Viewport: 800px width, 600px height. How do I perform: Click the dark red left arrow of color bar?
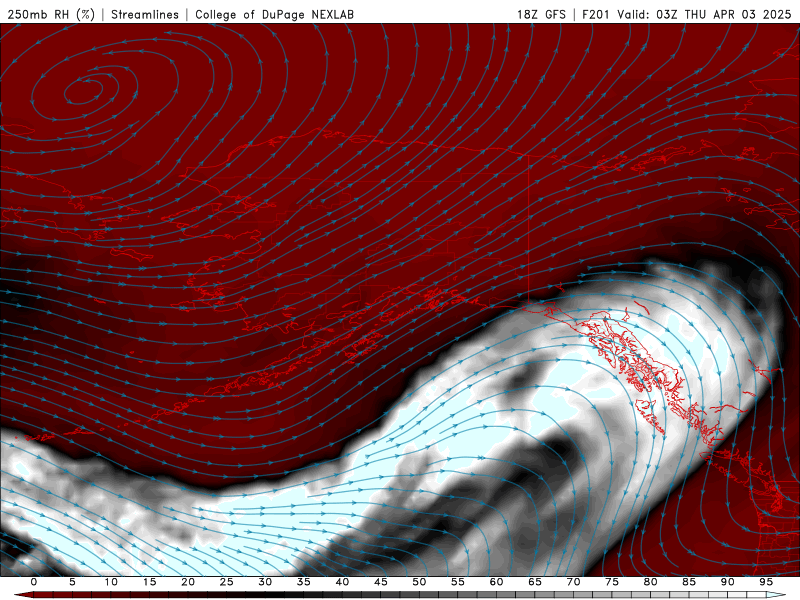(x=23, y=595)
